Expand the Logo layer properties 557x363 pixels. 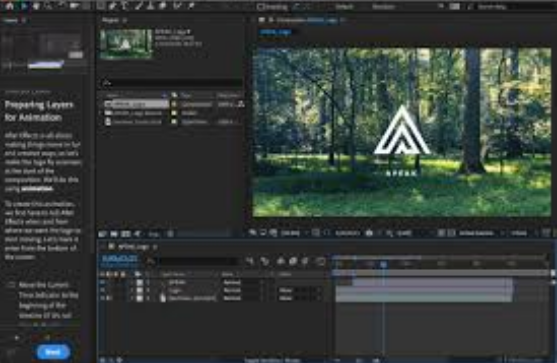coord(132,290)
